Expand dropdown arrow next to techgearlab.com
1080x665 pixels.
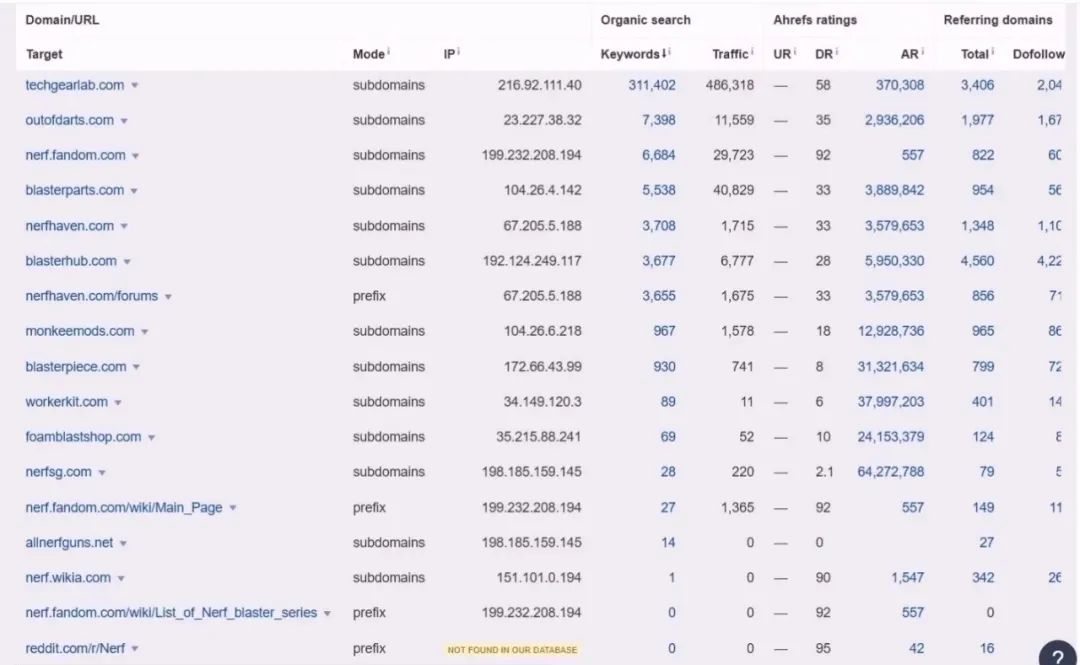pyautogui.click(x=135, y=86)
